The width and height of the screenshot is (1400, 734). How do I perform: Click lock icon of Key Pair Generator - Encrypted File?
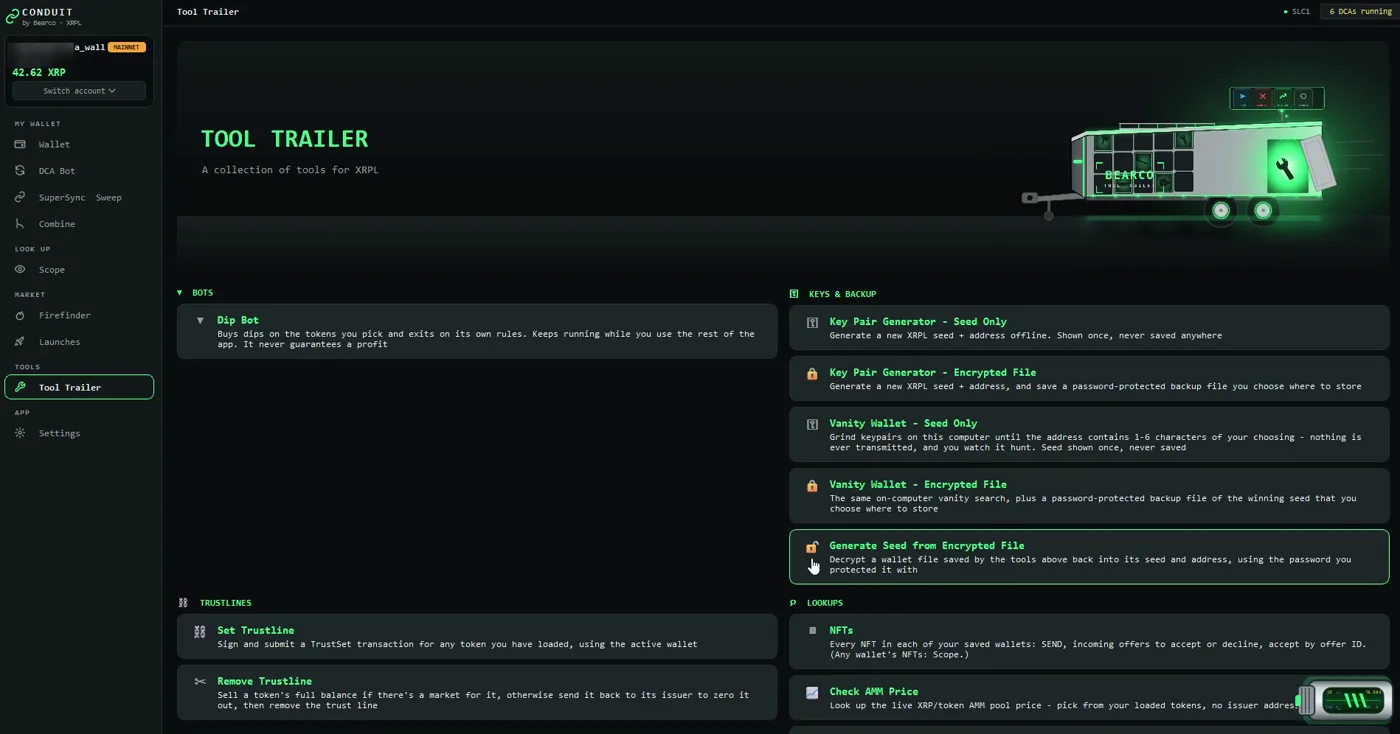(812, 373)
